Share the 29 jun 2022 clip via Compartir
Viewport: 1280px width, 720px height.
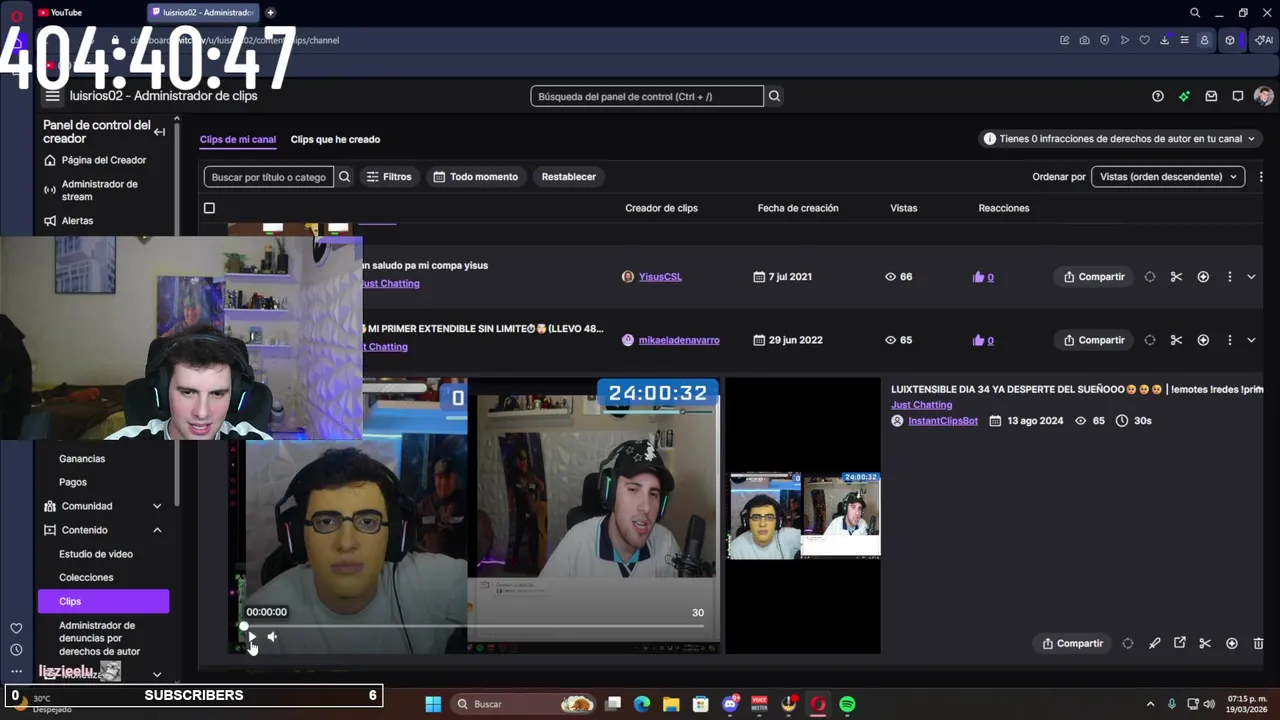[1094, 340]
